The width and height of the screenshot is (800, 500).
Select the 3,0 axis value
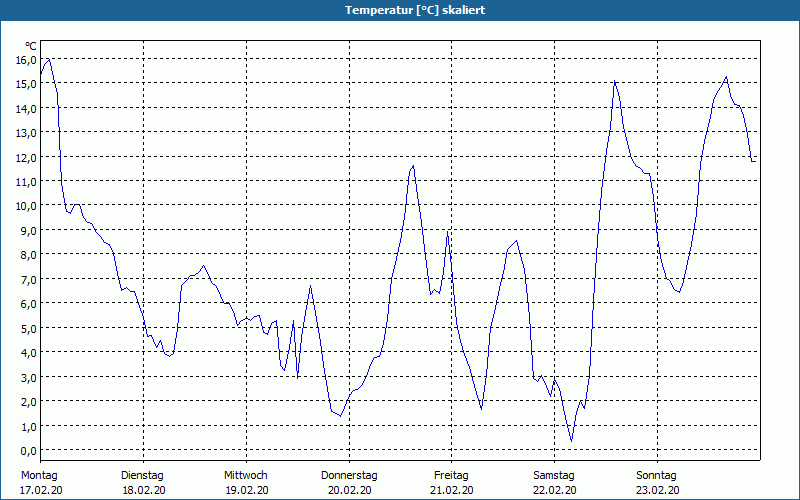[x=28, y=378]
